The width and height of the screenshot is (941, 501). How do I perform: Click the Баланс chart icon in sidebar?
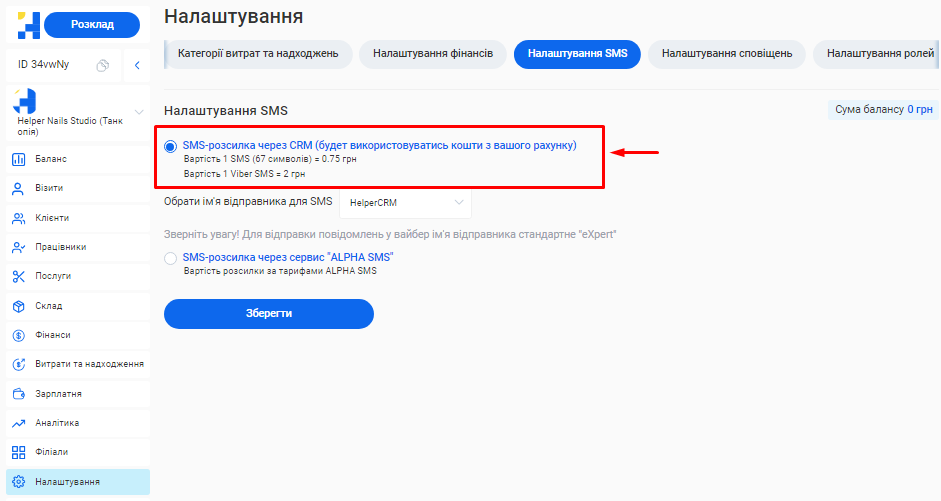tap(18, 159)
